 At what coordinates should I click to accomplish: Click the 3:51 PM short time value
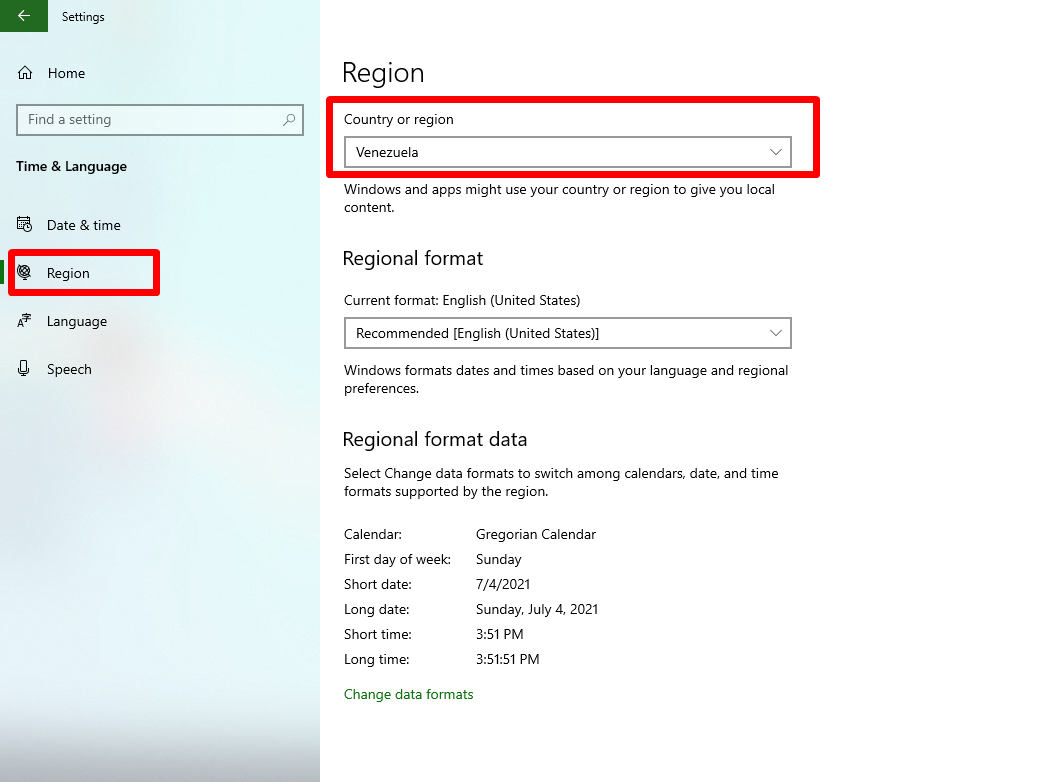499,634
